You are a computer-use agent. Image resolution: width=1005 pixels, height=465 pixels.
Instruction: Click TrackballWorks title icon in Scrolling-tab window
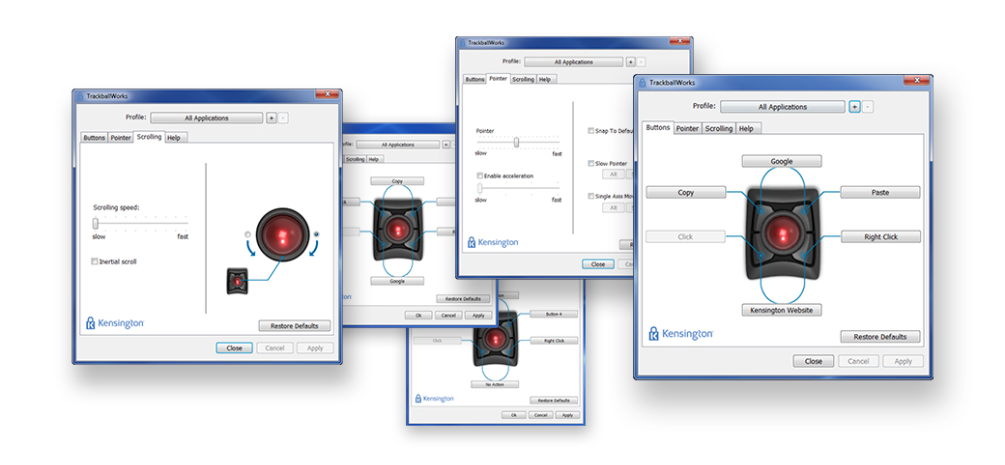pos(81,96)
